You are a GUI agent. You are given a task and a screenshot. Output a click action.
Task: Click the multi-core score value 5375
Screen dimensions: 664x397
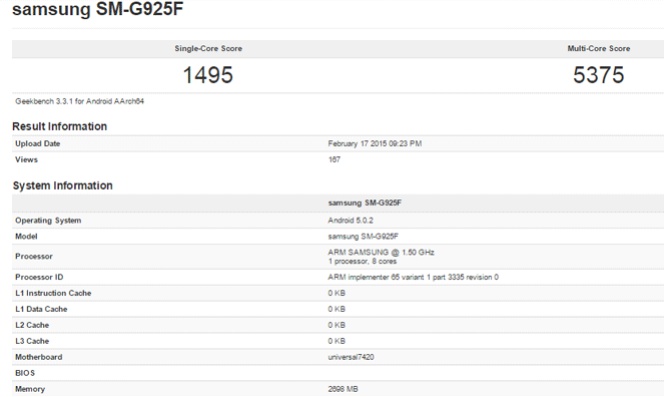598,75
